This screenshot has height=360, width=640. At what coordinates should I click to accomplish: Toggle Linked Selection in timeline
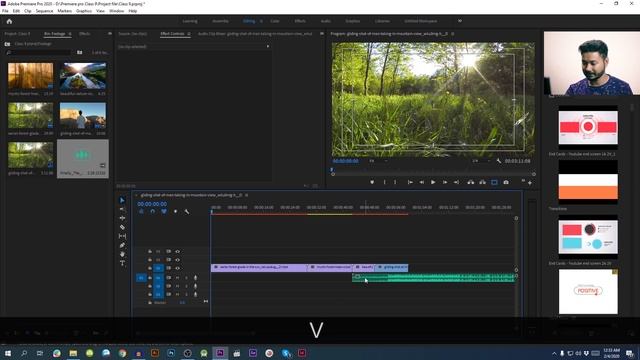(x=164, y=211)
